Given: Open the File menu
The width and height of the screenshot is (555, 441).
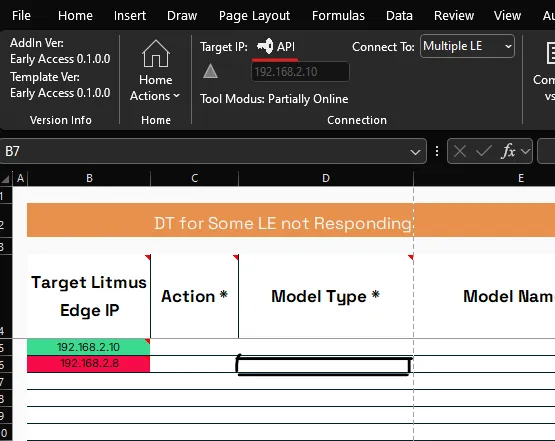Looking at the screenshot, I should click(x=21, y=16).
